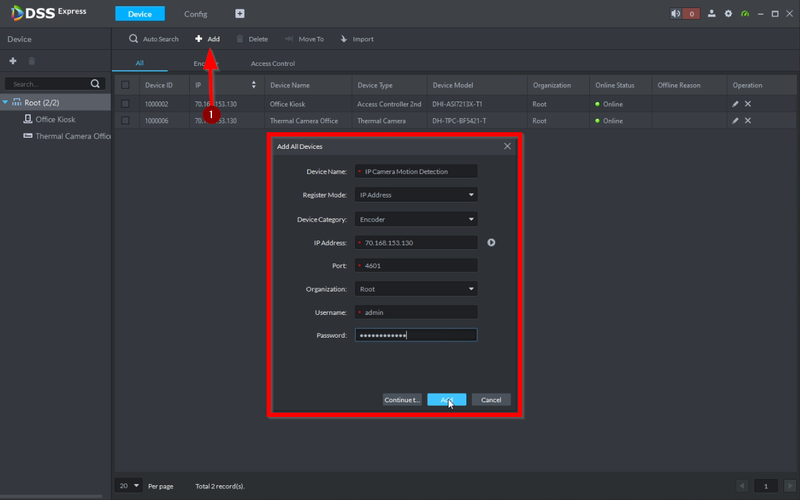
Task: Open the Device Category dropdown
Action: click(x=416, y=219)
